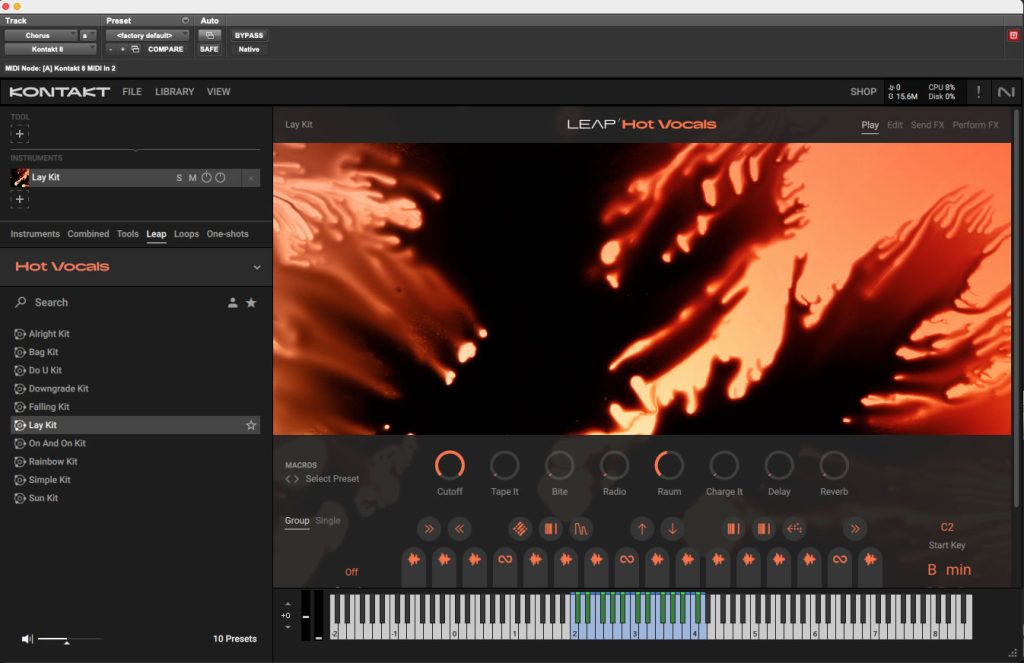The image size is (1024, 663).
Task: Click the Lay Kit instrument thumbnail in the rack
Action: (x=20, y=178)
